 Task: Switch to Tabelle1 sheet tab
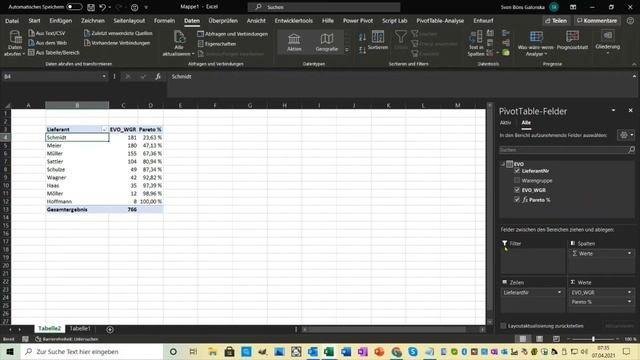(80, 329)
